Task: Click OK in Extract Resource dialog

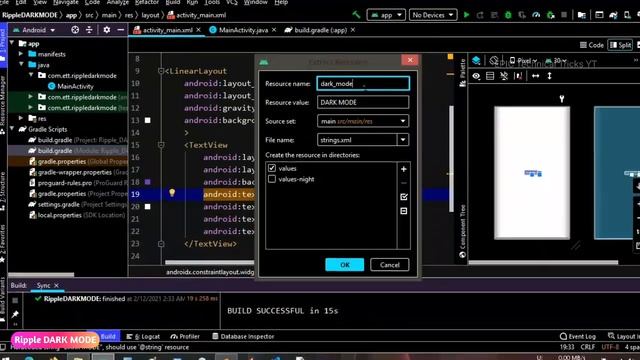Action: (344, 264)
